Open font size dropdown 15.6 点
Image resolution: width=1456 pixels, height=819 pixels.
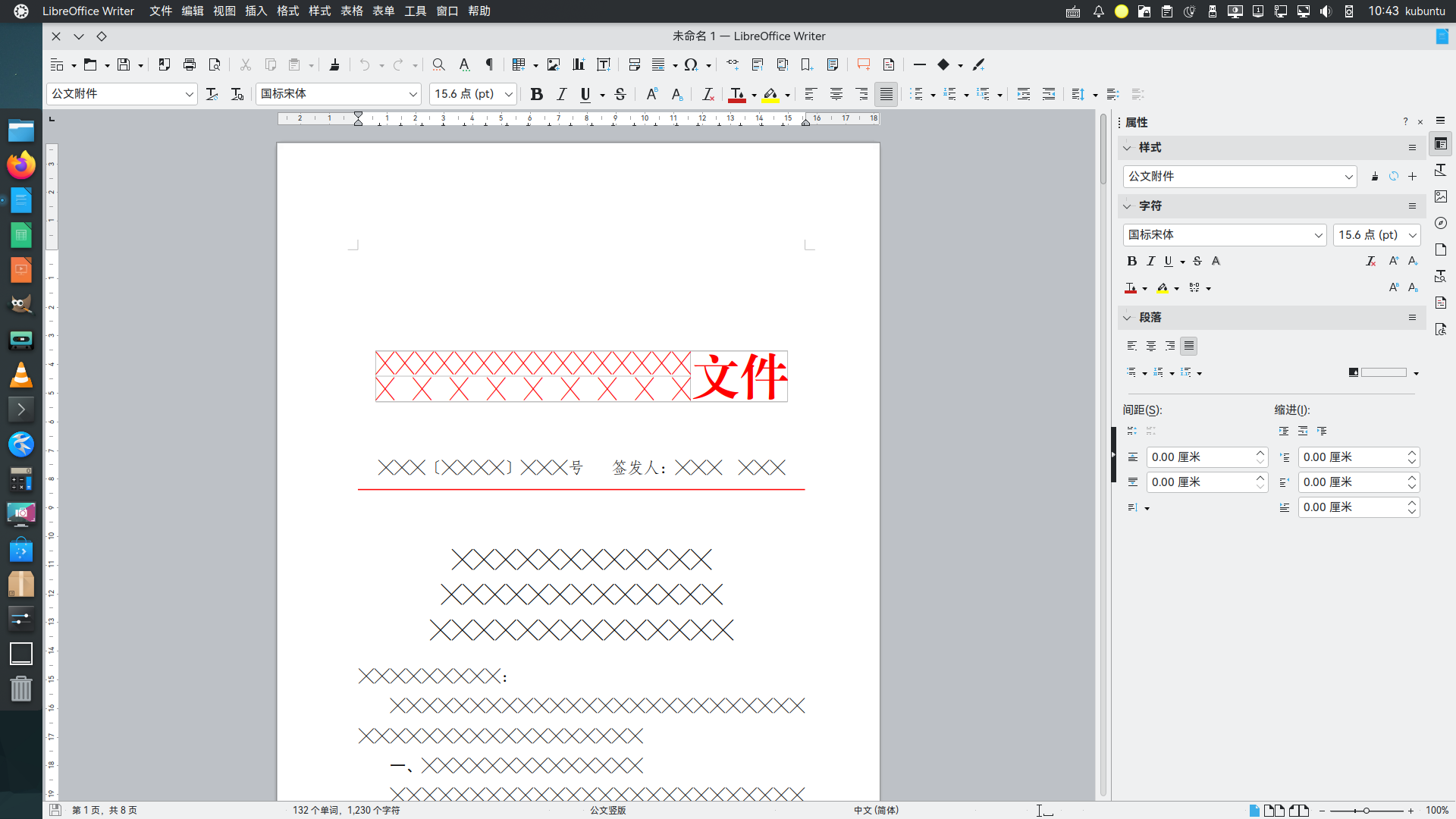[x=508, y=94]
